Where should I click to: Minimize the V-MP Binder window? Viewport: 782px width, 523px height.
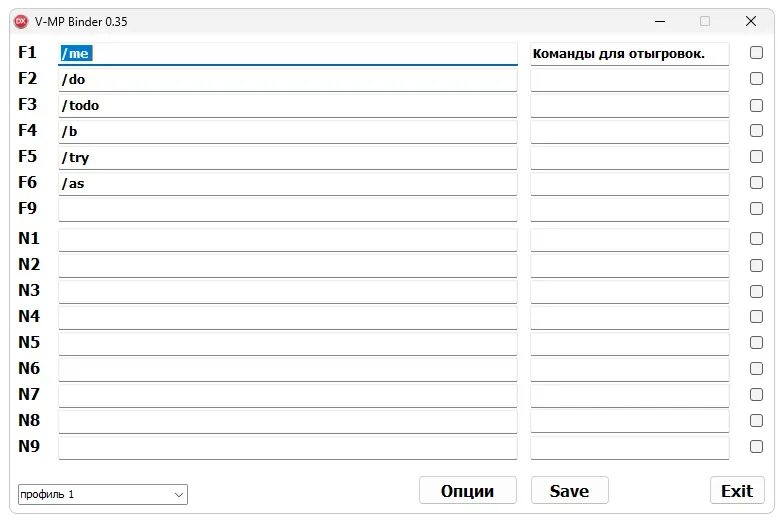(659, 21)
